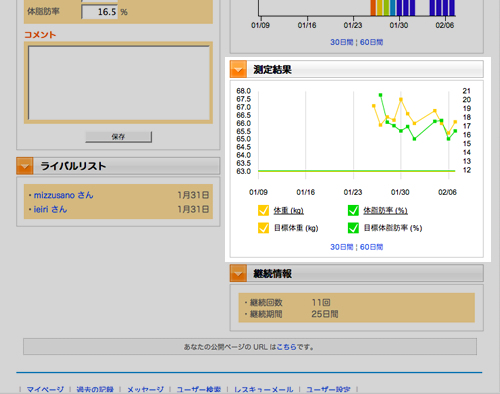This screenshot has height=394, width=500.
Task: Open レスキューメール in footer menu
Action: (x=263, y=389)
